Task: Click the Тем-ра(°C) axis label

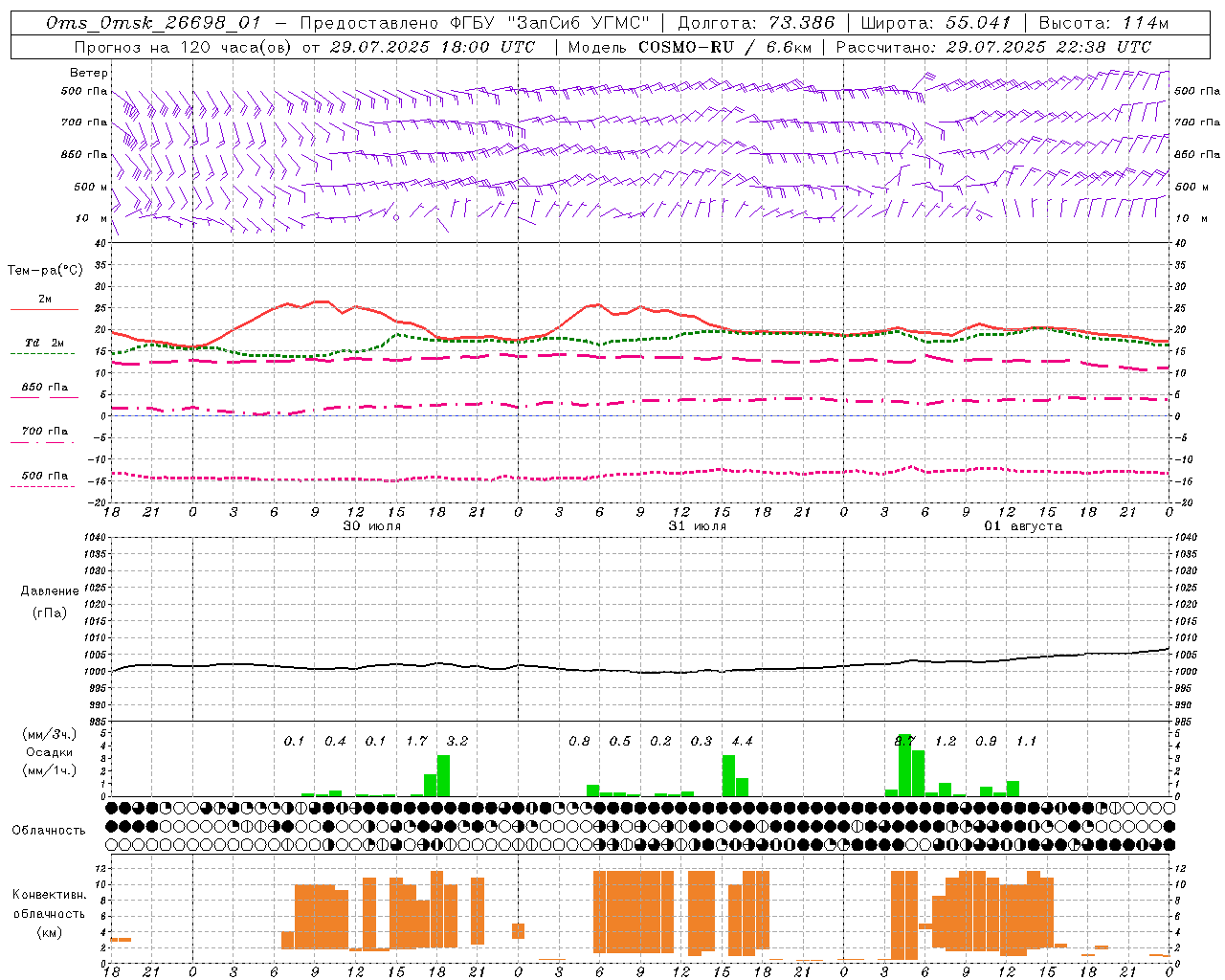Action: click(x=45, y=271)
